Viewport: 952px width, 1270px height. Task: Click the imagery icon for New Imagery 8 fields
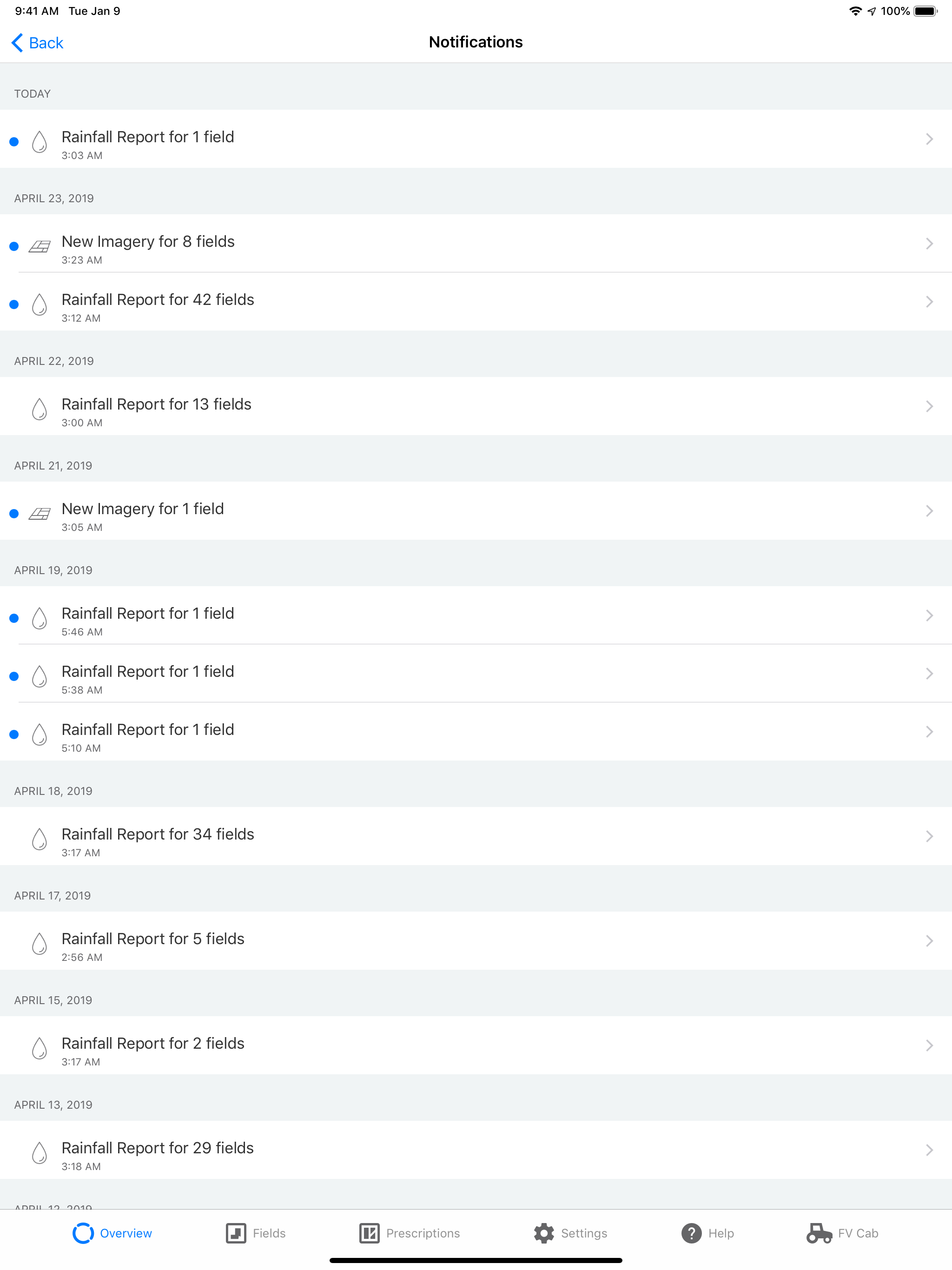coord(39,246)
